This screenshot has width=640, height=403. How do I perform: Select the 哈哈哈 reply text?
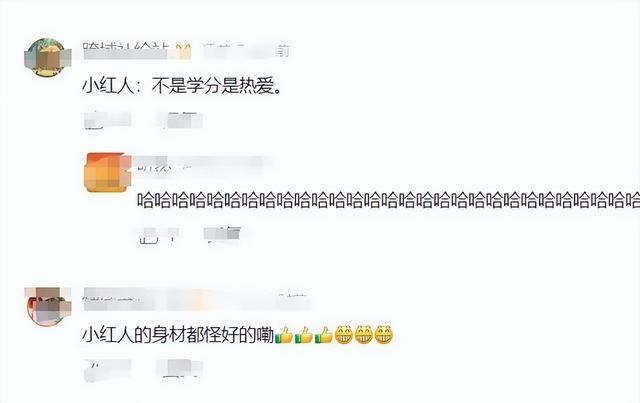pos(388,201)
